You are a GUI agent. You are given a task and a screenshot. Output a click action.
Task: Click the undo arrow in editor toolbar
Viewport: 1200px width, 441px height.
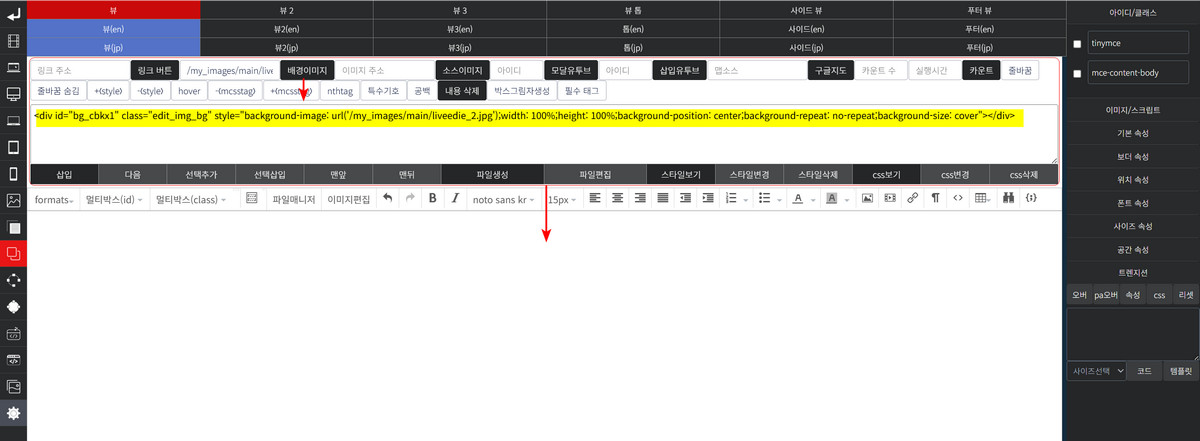(388, 199)
